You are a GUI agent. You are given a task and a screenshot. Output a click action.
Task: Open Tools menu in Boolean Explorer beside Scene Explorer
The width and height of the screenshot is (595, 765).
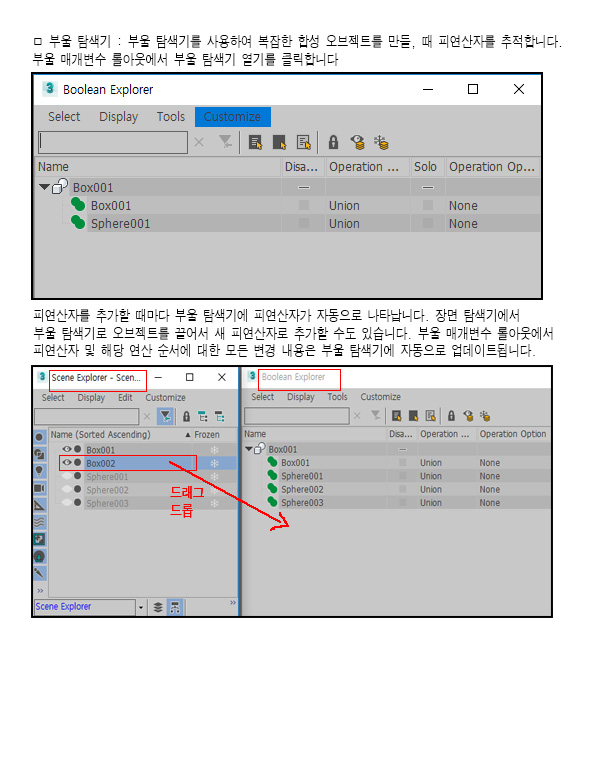tap(337, 397)
